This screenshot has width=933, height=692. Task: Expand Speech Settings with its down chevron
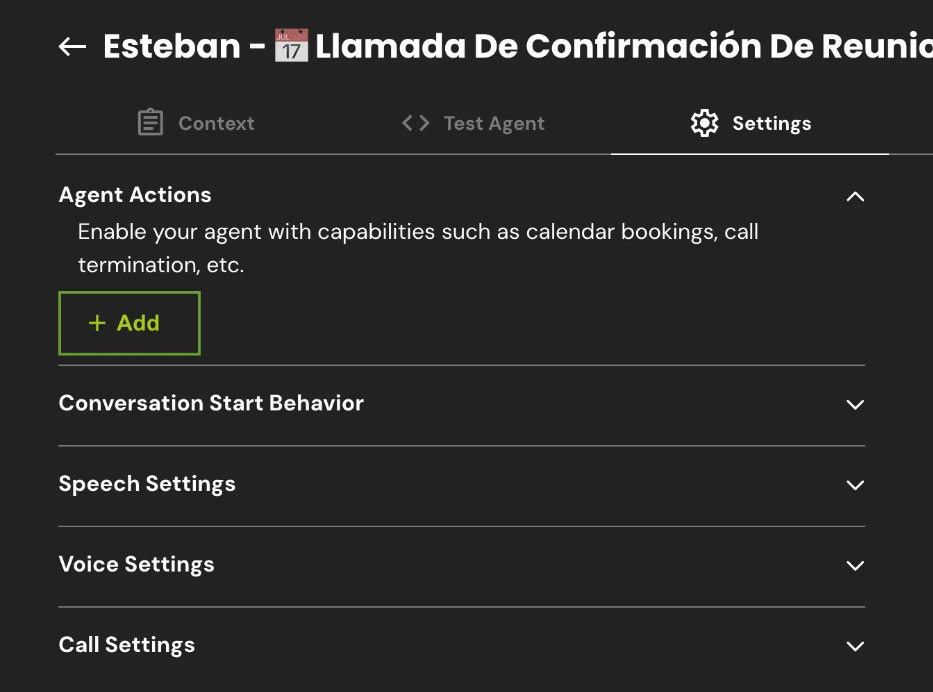coord(855,485)
